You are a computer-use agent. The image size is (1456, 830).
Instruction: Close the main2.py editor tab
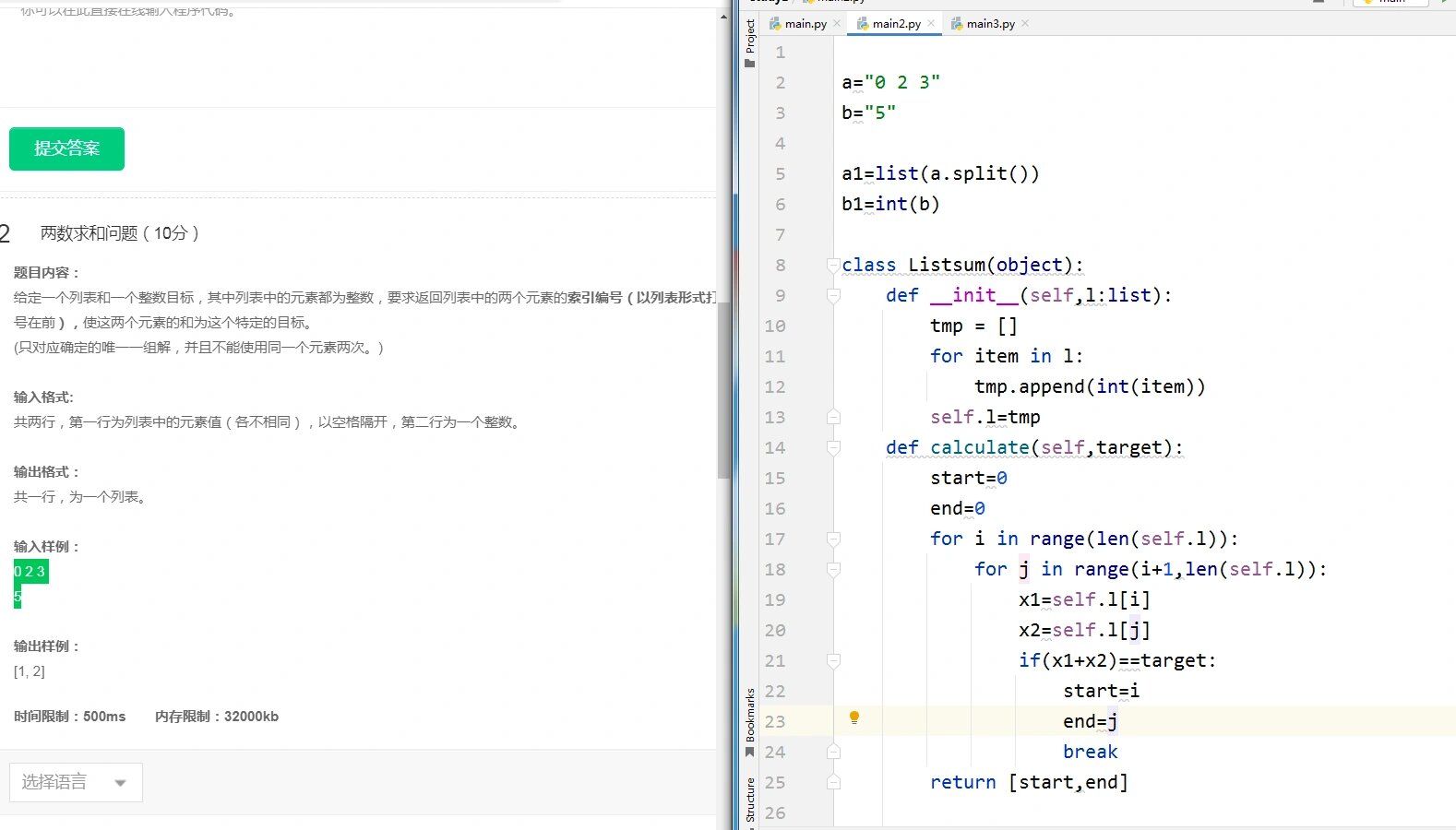point(931,23)
